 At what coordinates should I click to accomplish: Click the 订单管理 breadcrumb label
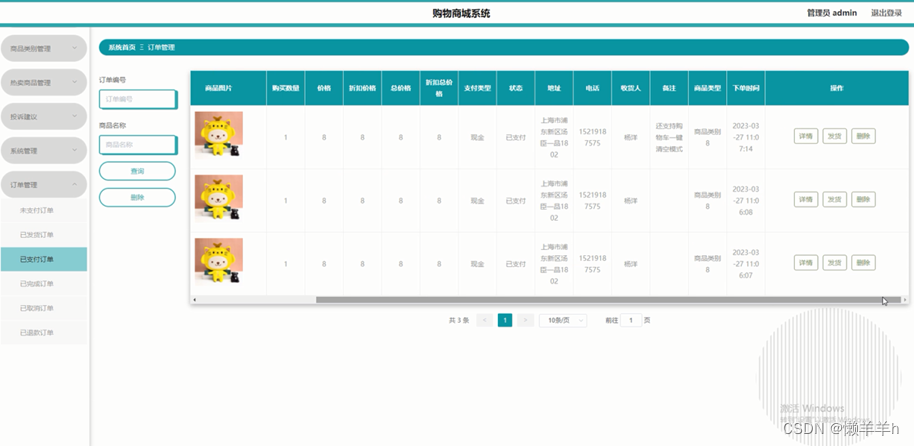coord(161,47)
